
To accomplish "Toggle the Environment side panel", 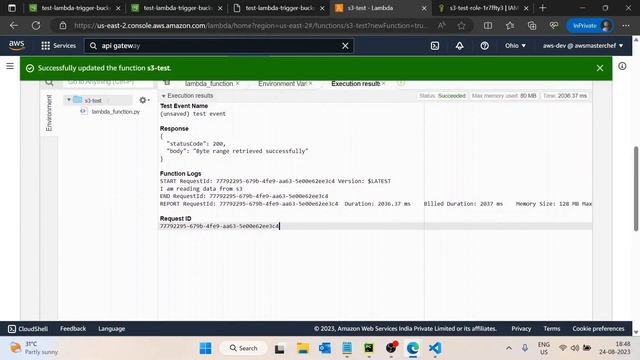I will click(49, 113).
